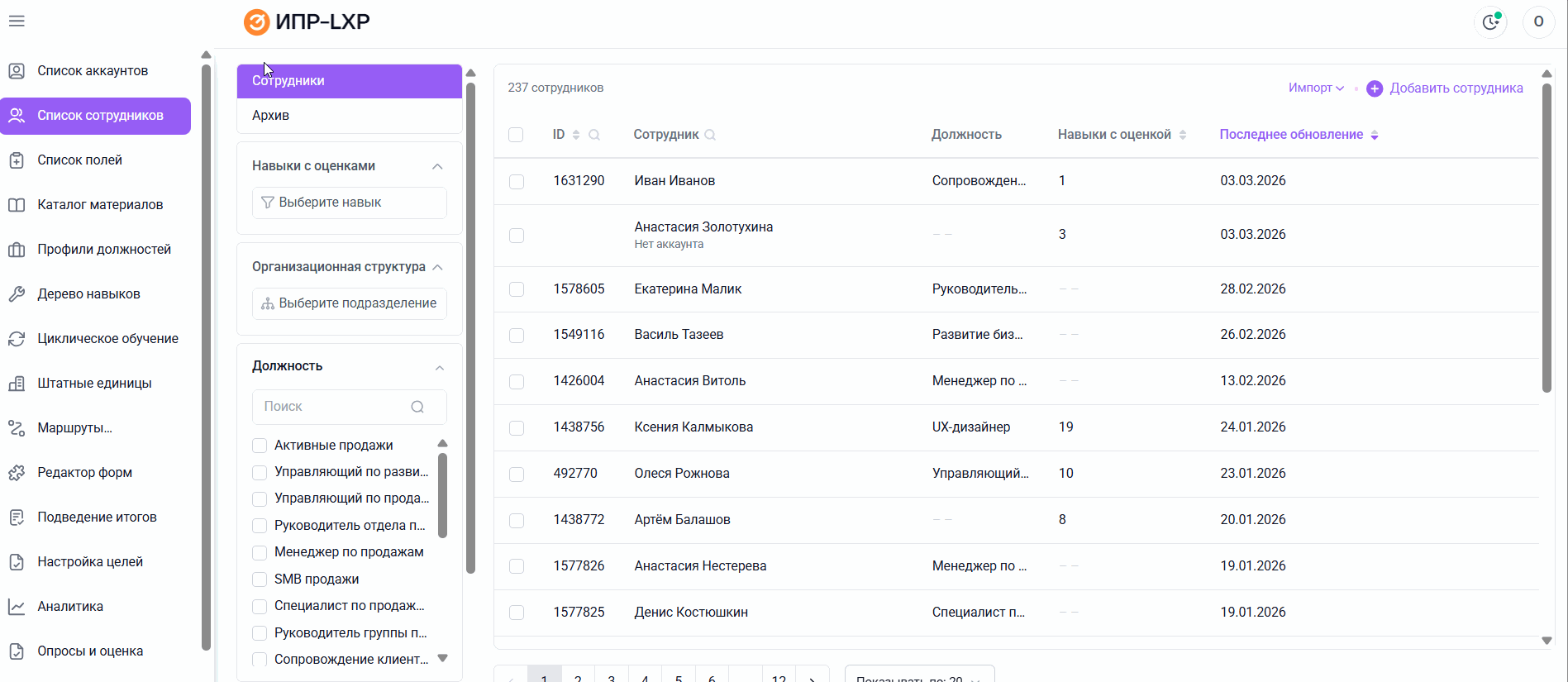Check the Активные продажи position filter
1568x682 pixels.
point(260,446)
